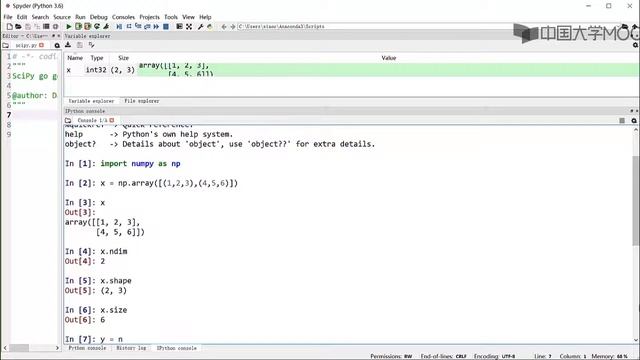Viewport: 640px width, 360px height.
Task: Open the View menu
Action: 188,17
